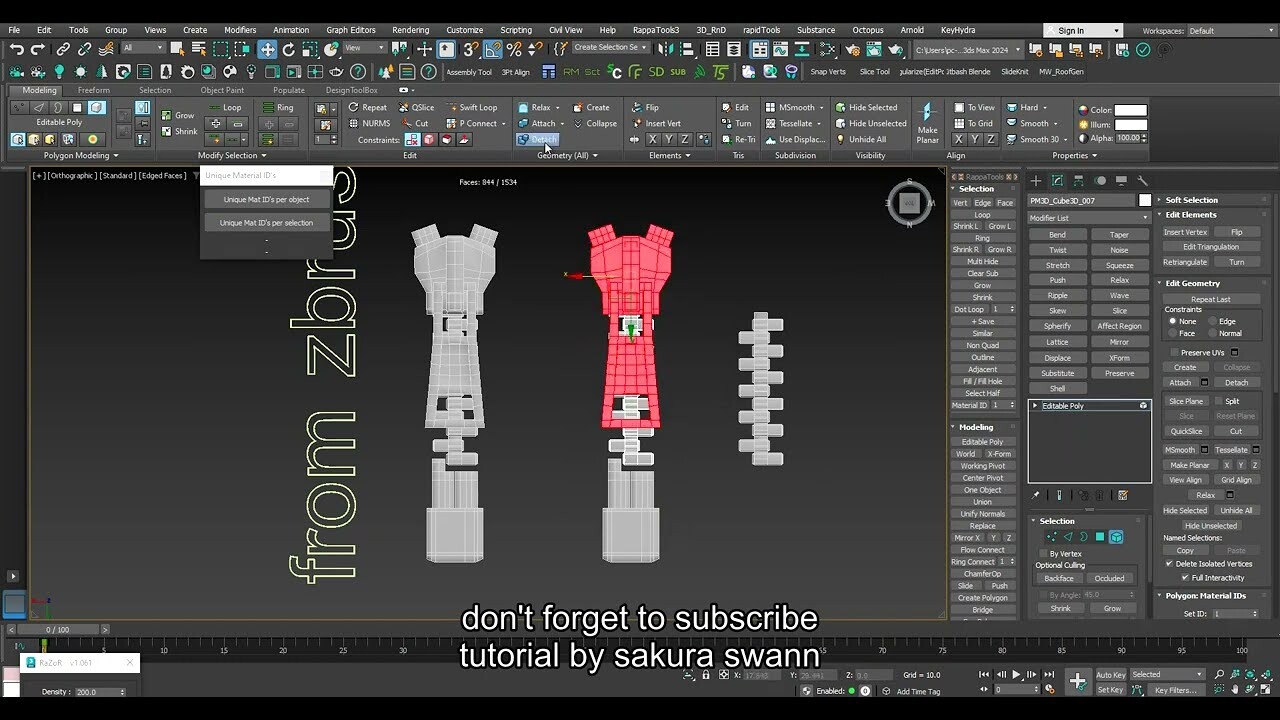
Task: Enable Polygon sub-object mode in Selection rollout
Action: click(x=1100, y=535)
